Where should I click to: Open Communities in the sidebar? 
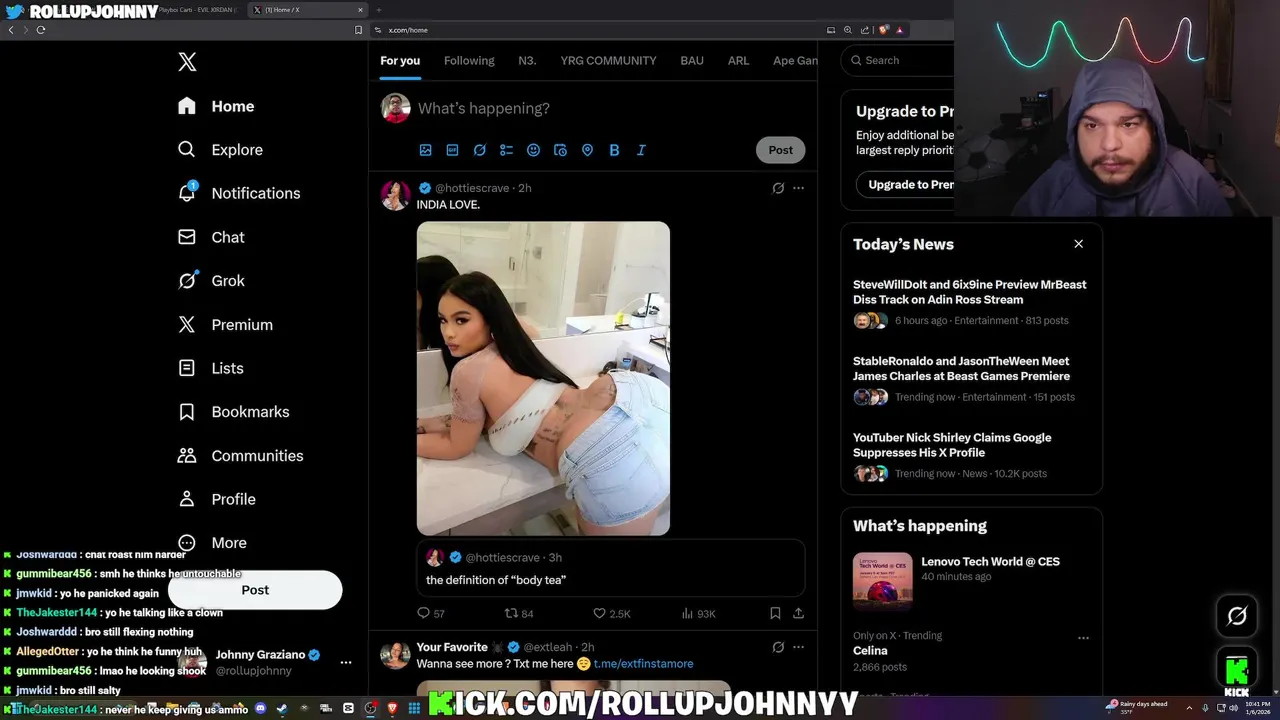coord(240,456)
